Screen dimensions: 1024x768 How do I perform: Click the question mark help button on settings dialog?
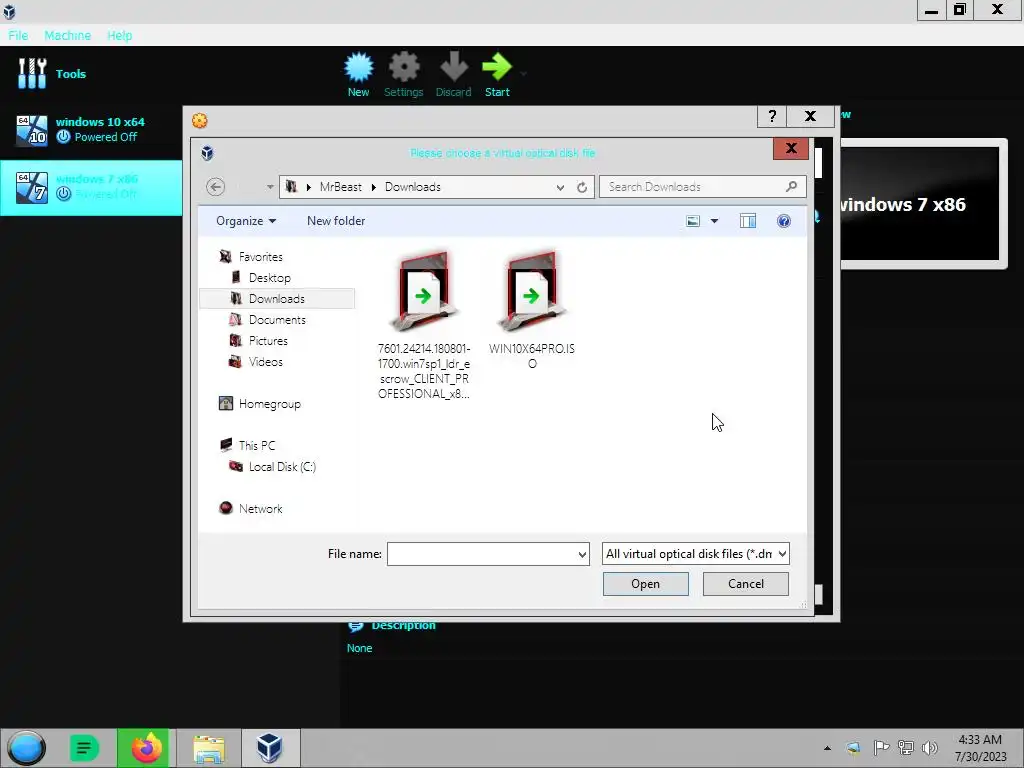click(772, 116)
